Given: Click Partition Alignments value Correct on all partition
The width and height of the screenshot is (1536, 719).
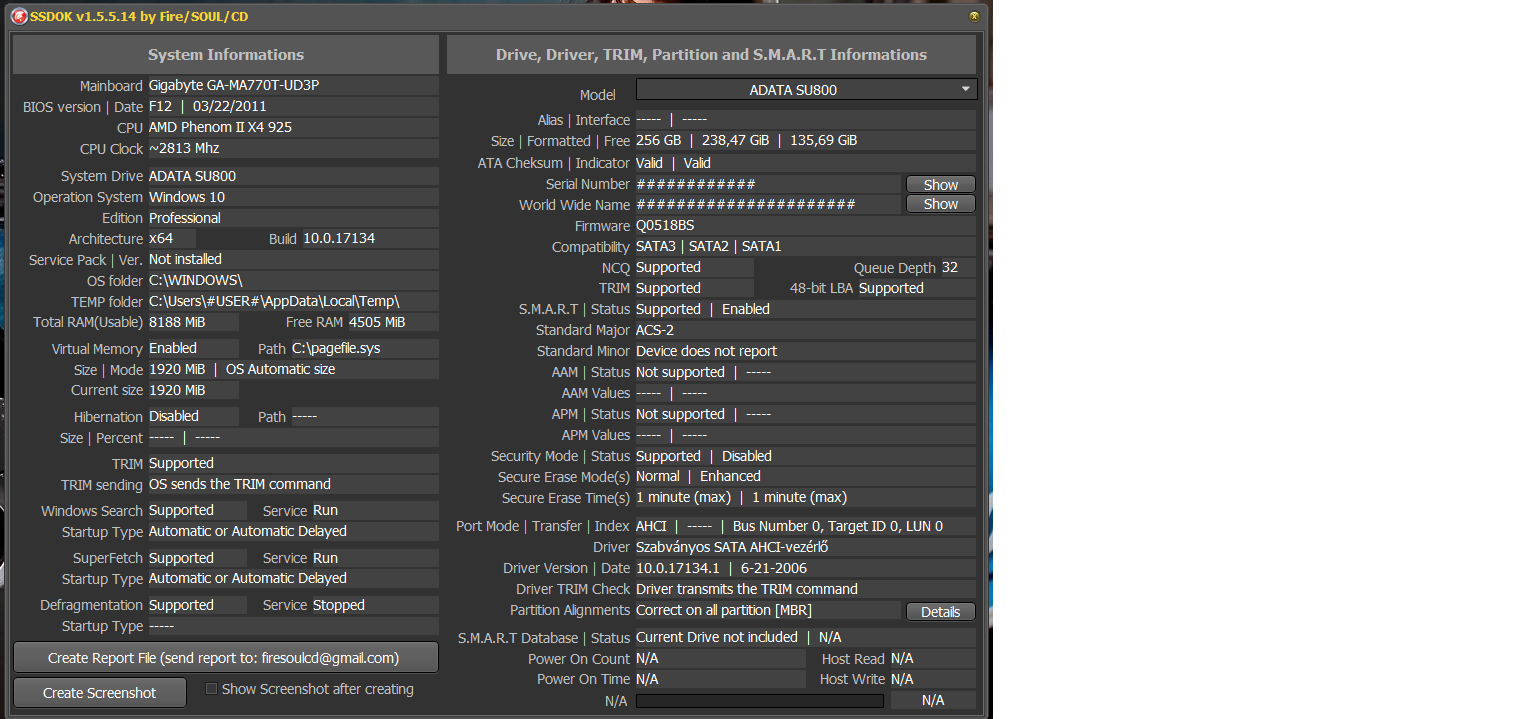Looking at the screenshot, I should pos(769,611).
